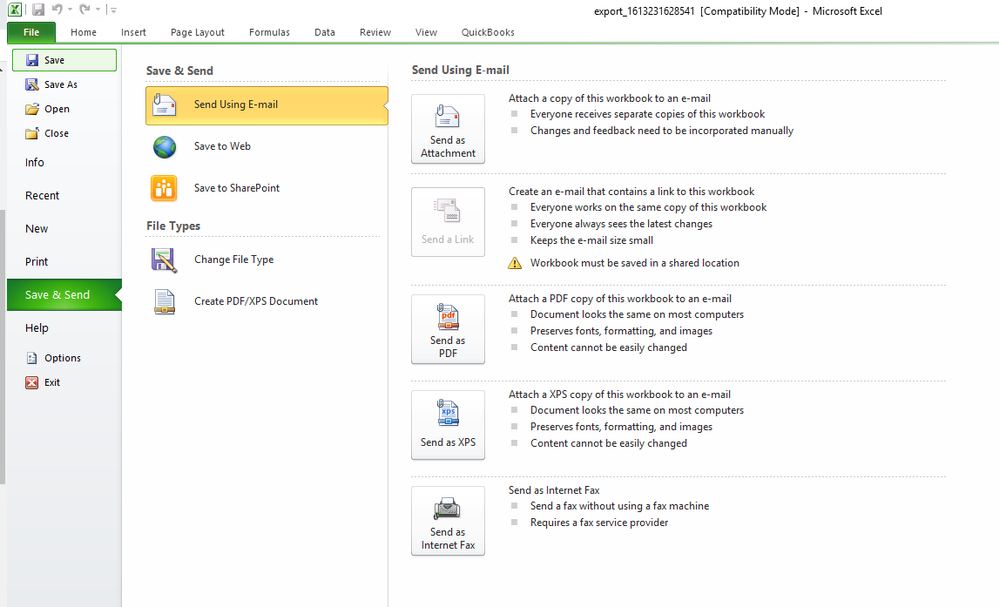Click 'Attach a PDF copy of this workbook' text
Screen dimensions: 999x607
[x=620, y=299]
